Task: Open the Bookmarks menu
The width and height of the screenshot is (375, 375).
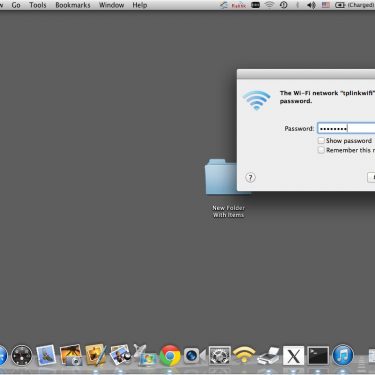Action: [73, 5]
